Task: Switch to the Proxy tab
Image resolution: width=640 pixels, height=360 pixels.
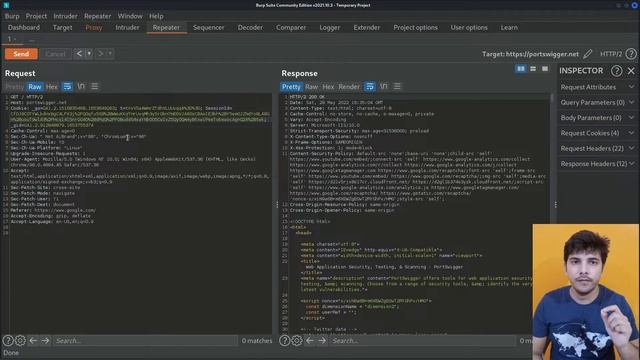Action: (x=94, y=27)
